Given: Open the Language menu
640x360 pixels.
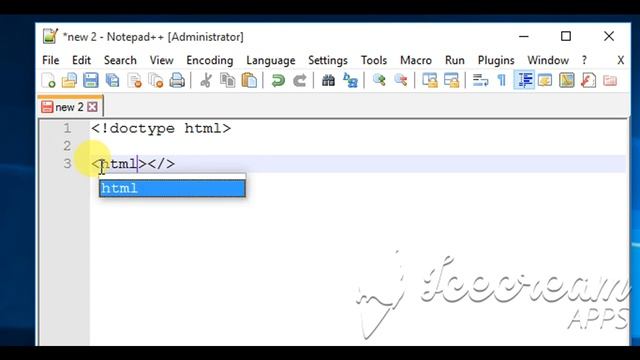Looking at the screenshot, I should (x=271, y=60).
